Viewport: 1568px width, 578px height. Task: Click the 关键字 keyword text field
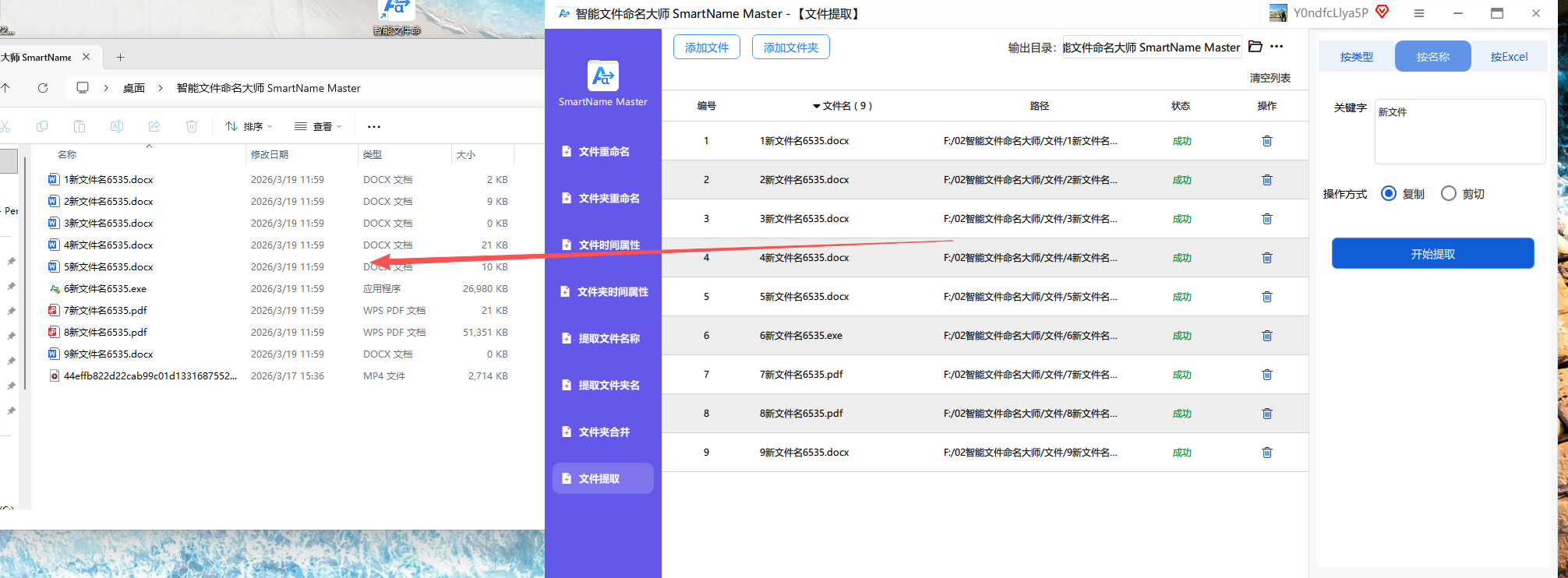(1459, 132)
